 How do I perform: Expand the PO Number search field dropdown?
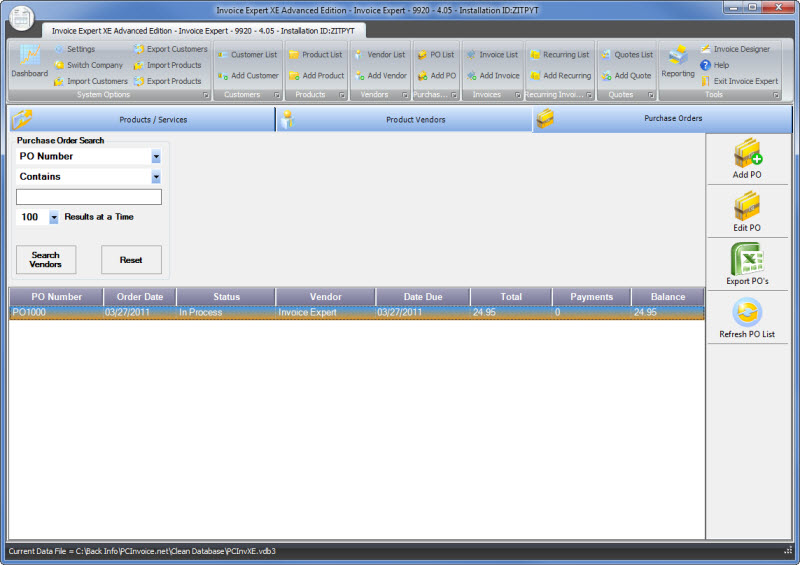[156, 157]
